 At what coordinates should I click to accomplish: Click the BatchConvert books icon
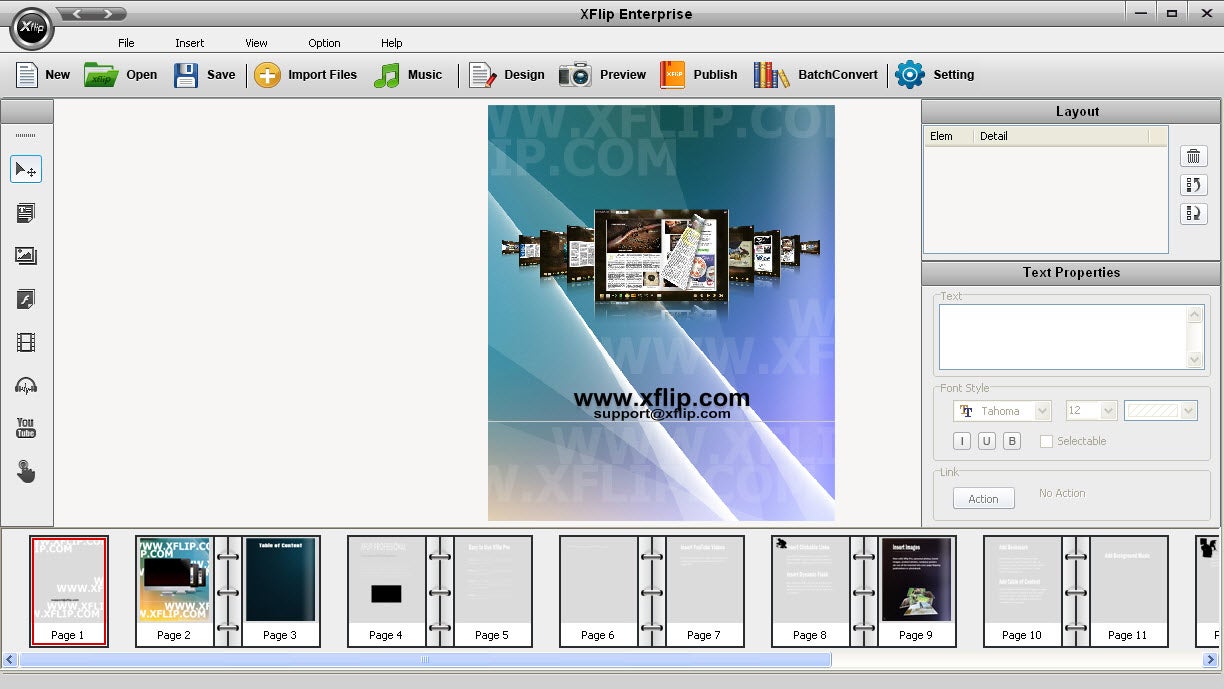(771, 74)
